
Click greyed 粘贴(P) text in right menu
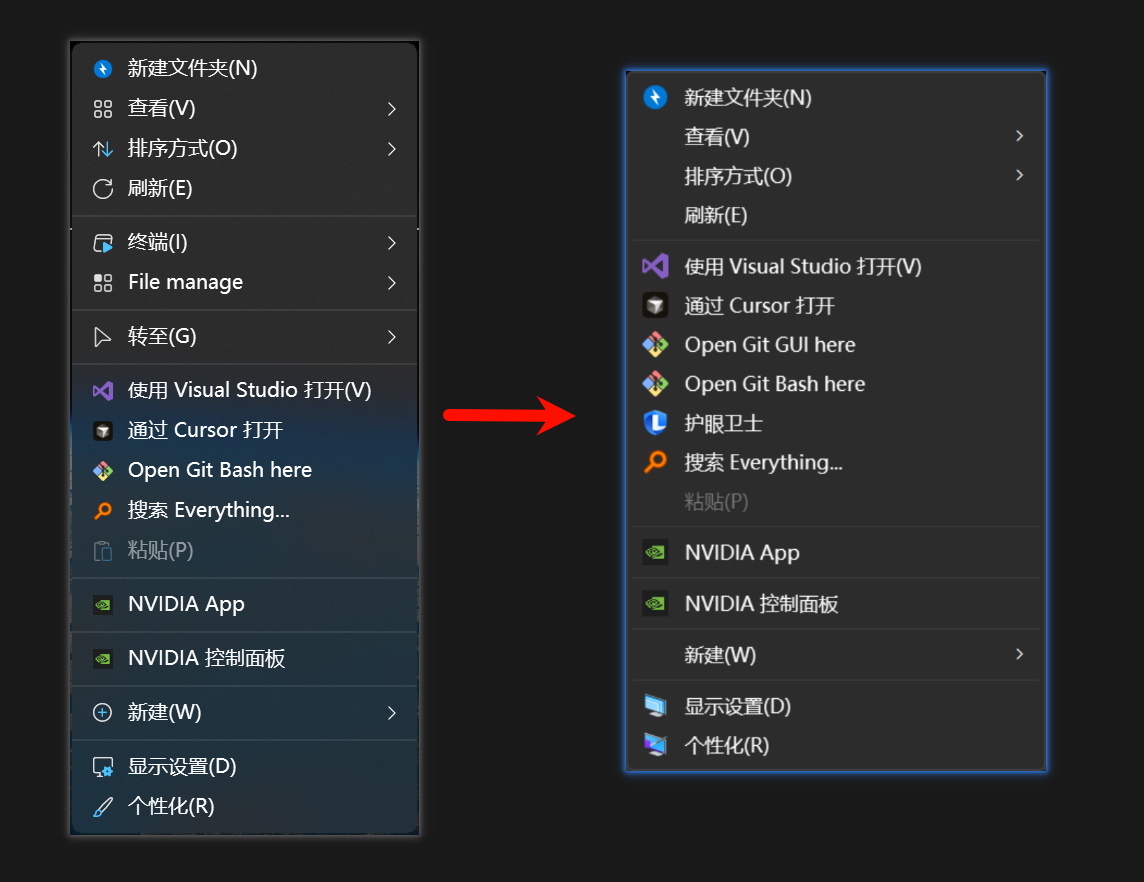point(716,502)
